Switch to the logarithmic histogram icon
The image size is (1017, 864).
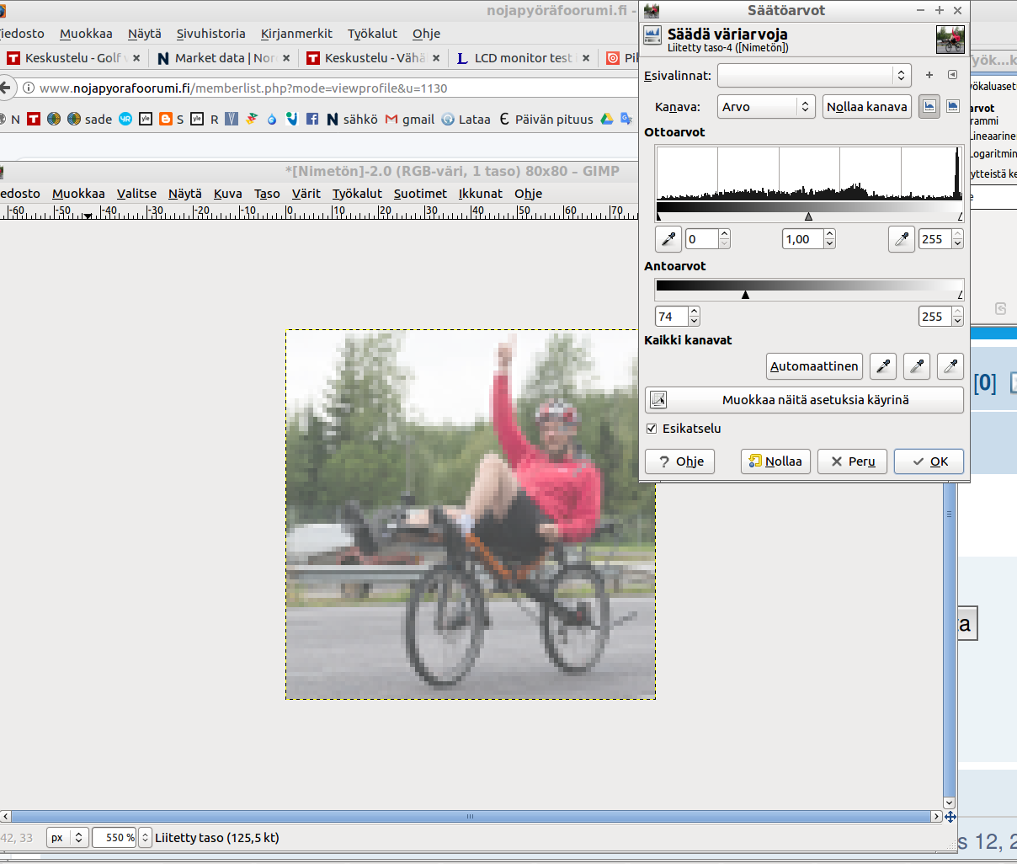(x=953, y=106)
